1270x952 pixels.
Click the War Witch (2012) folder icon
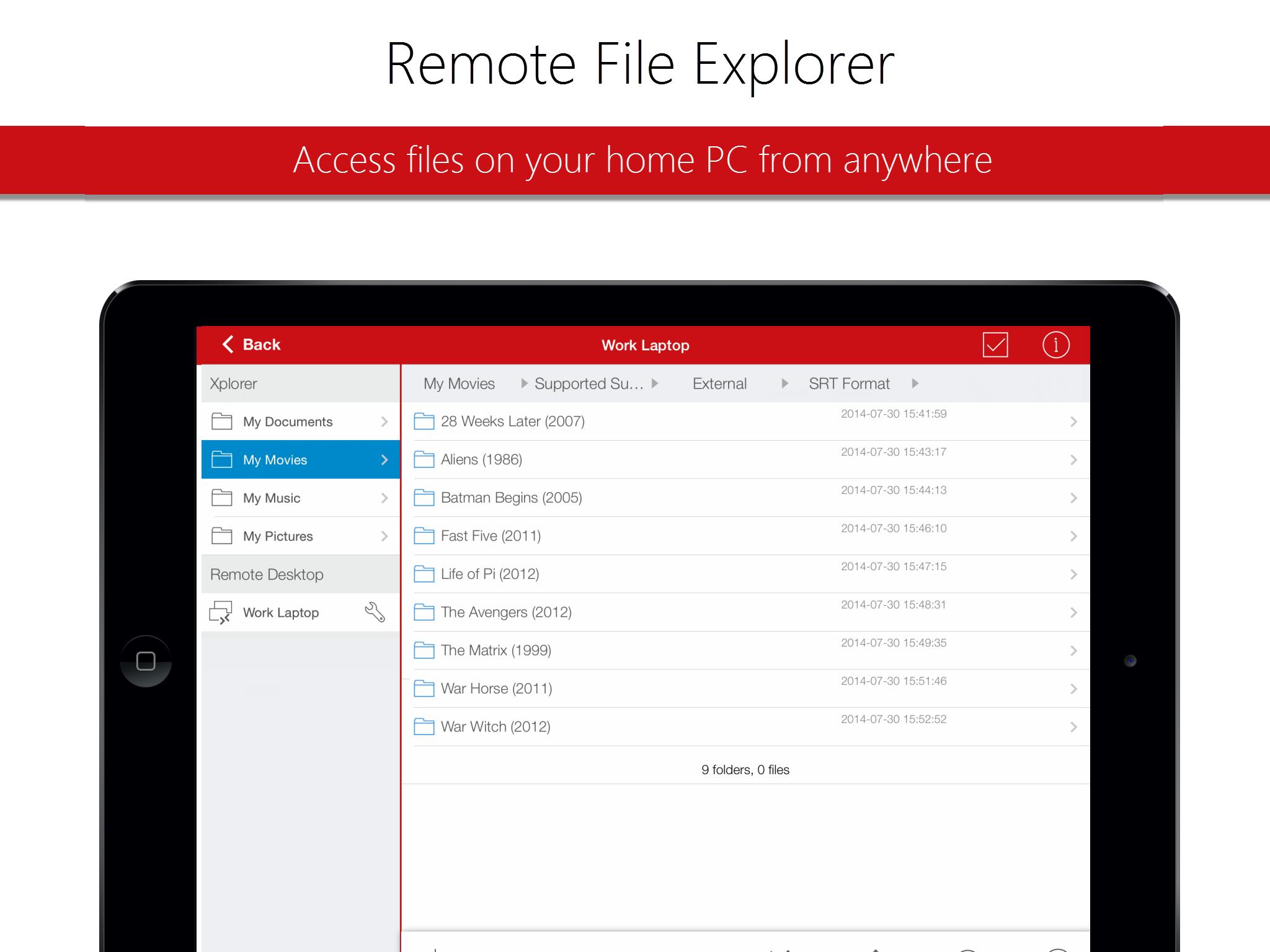424,726
